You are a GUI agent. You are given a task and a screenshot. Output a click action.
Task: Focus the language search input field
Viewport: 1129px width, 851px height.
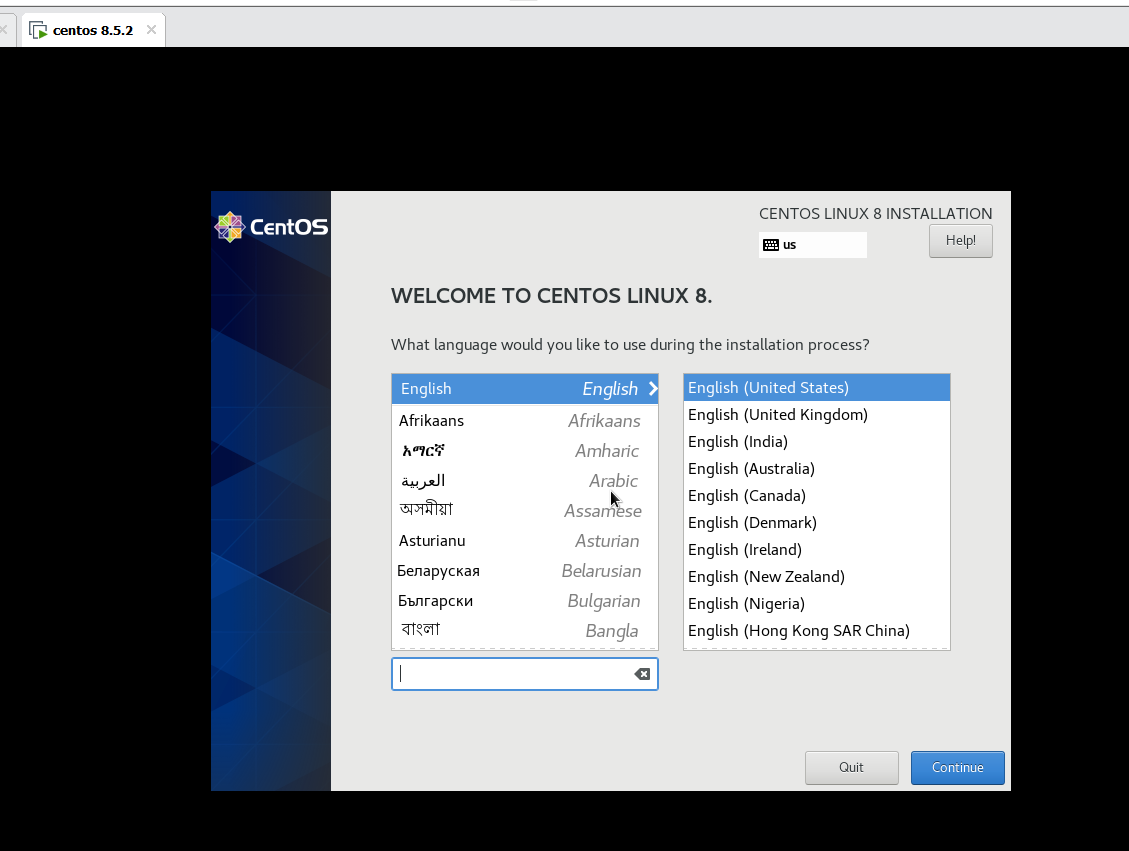[524, 674]
